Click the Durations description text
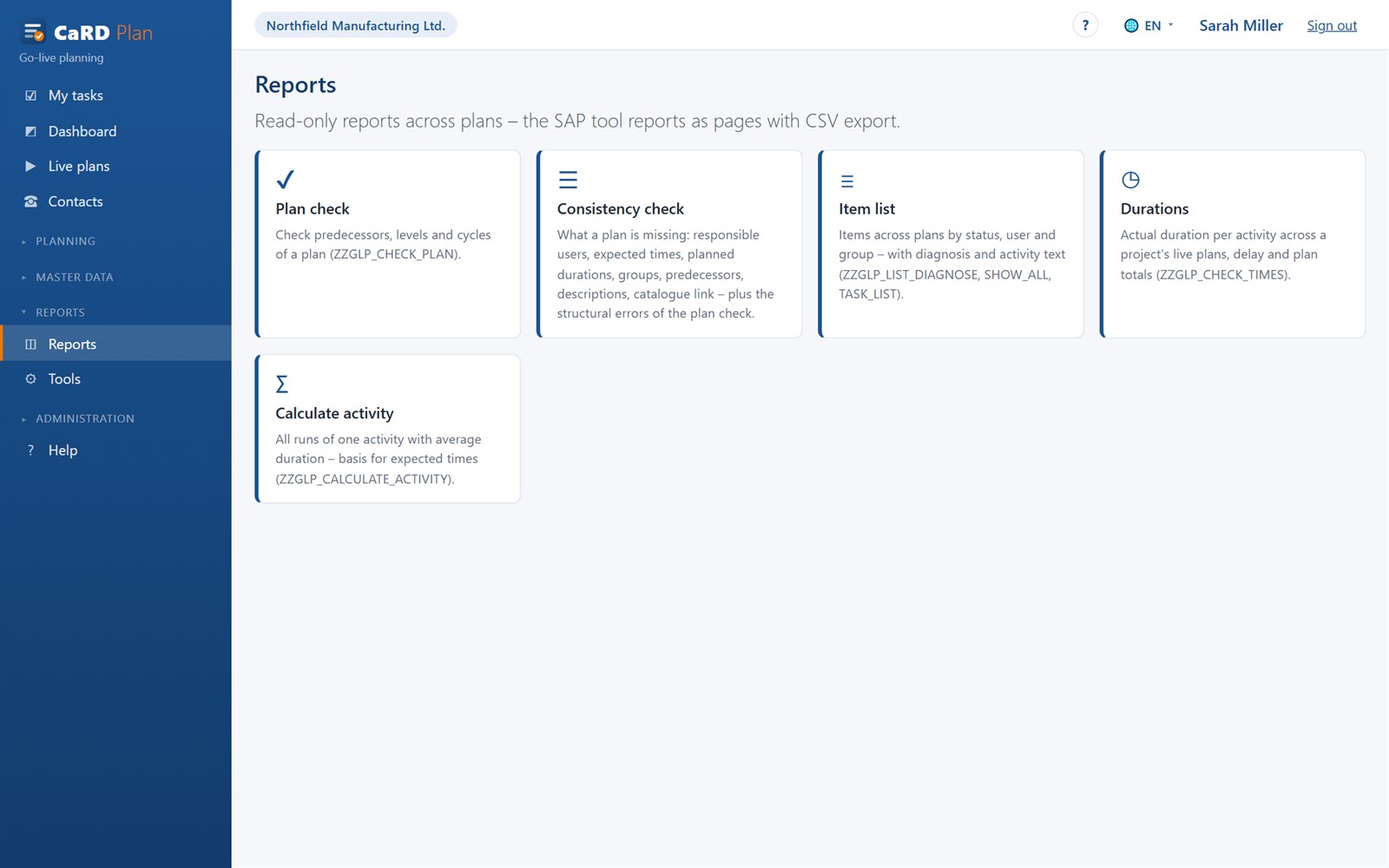The width and height of the screenshot is (1389, 868). pyautogui.click(x=1223, y=254)
